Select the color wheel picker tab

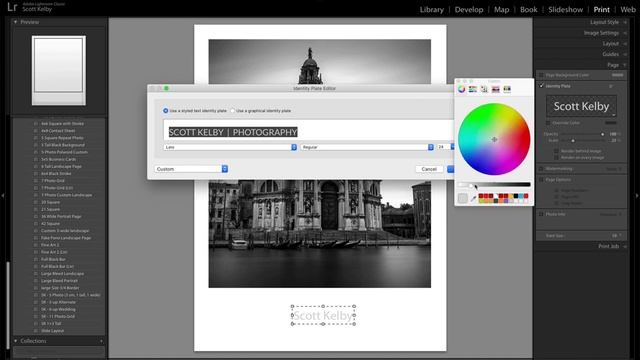[461, 89]
